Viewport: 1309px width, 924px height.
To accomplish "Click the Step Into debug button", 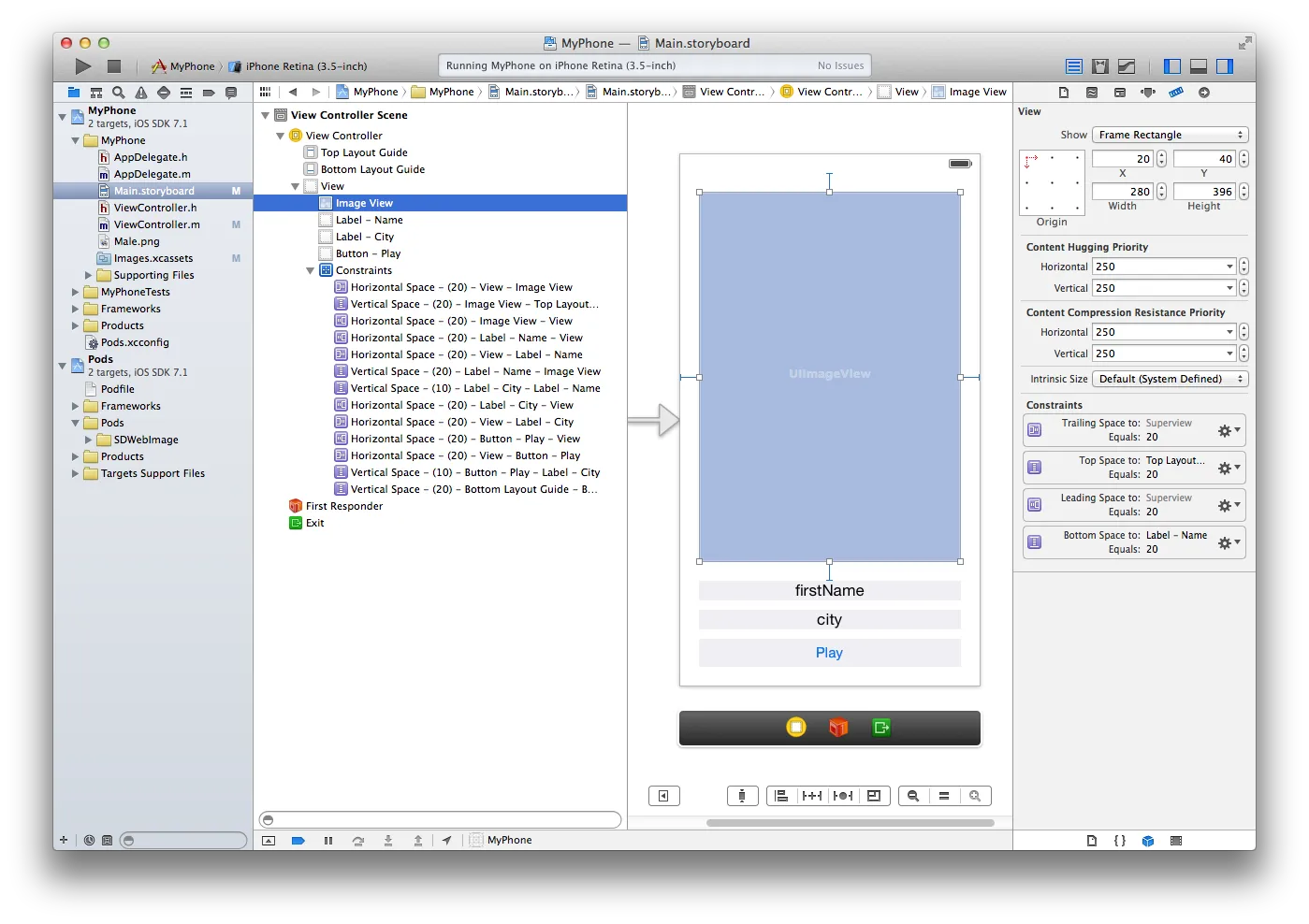I will 388,841.
